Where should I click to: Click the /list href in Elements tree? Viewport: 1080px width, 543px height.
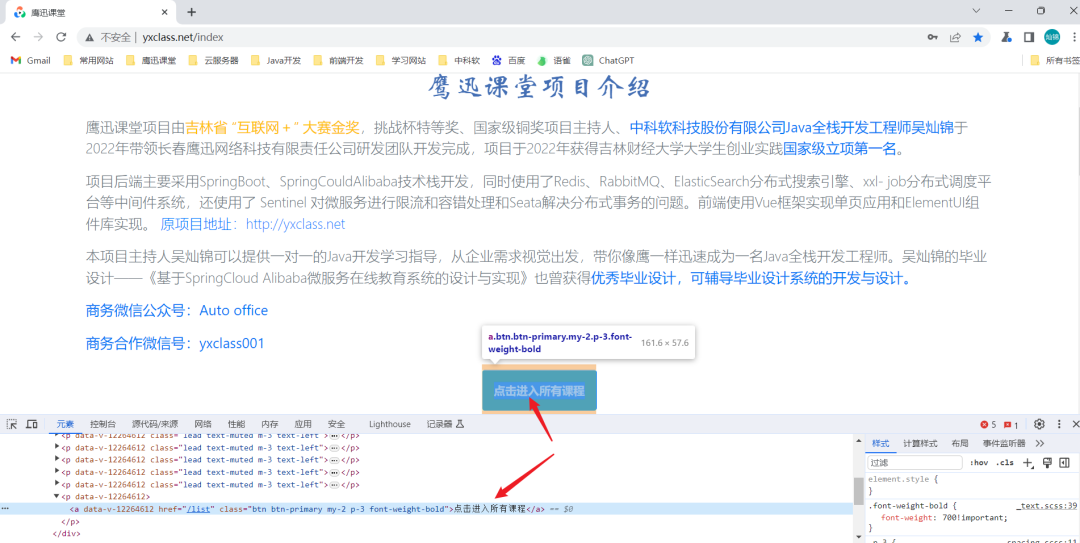point(198,509)
